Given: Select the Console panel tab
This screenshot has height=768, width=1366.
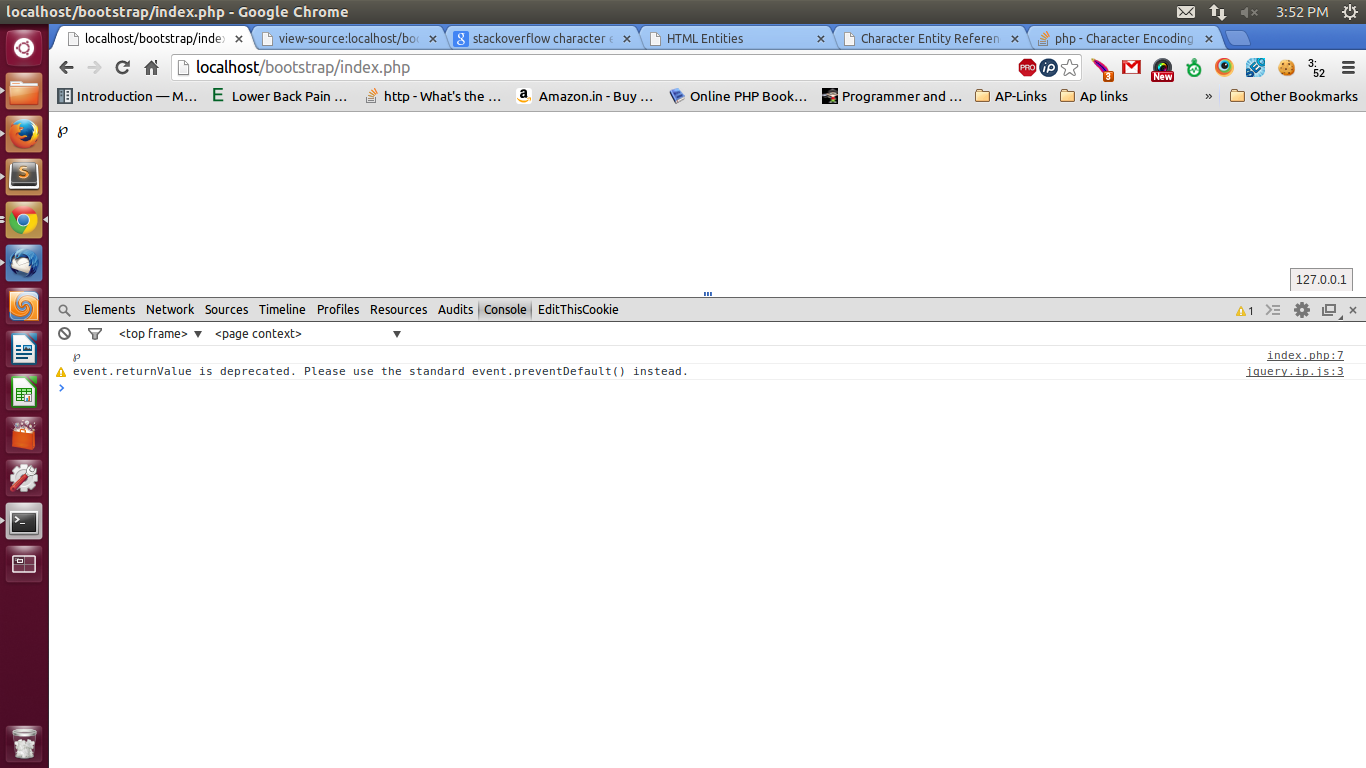Looking at the screenshot, I should coord(505,310).
